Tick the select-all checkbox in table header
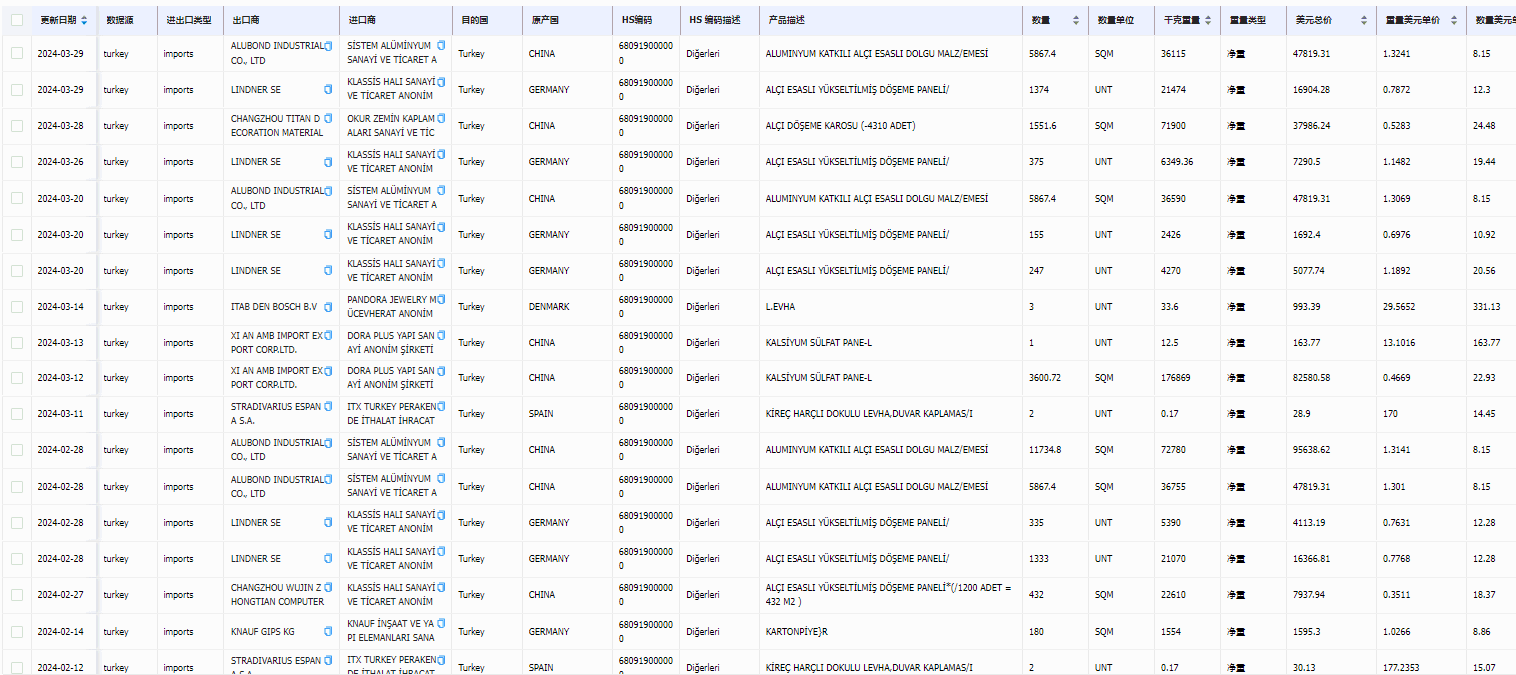Screen dimensions: 1516x675 point(16,20)
